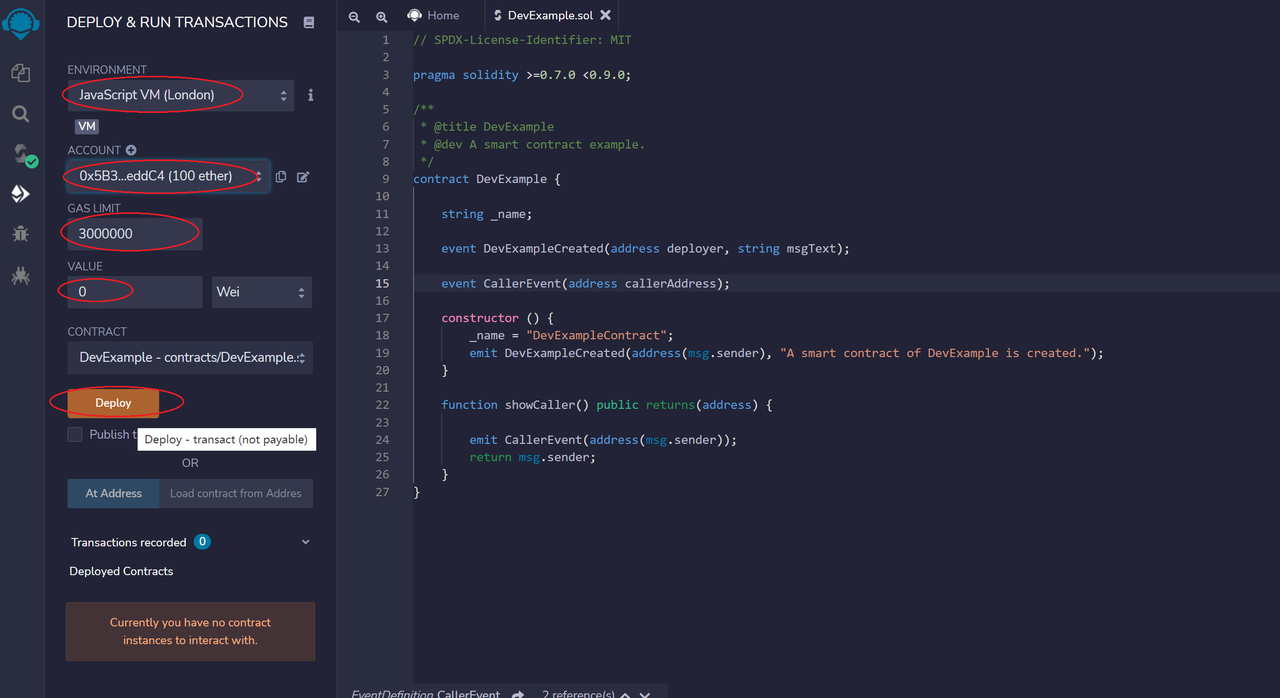Open the Wei unit dropdown

point(260,292)
